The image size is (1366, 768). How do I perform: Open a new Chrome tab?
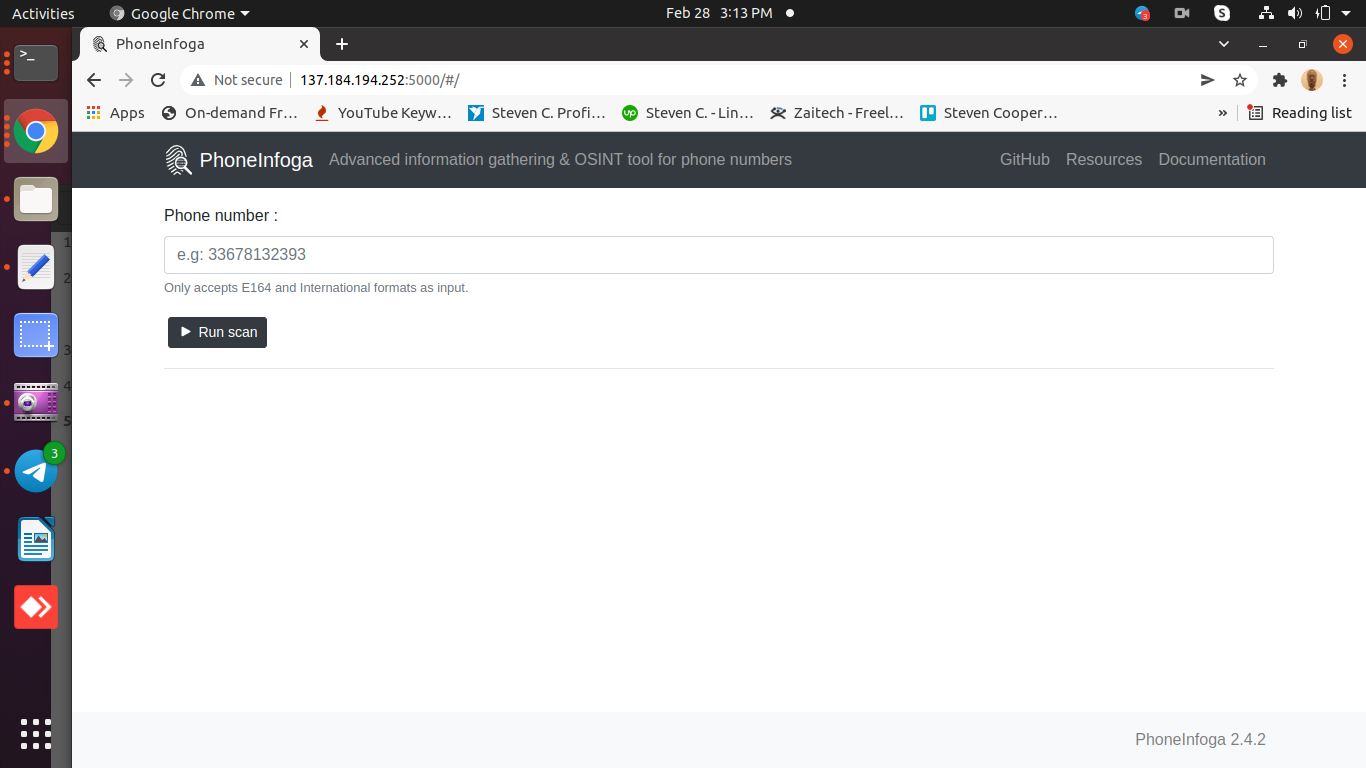[342, 44]
